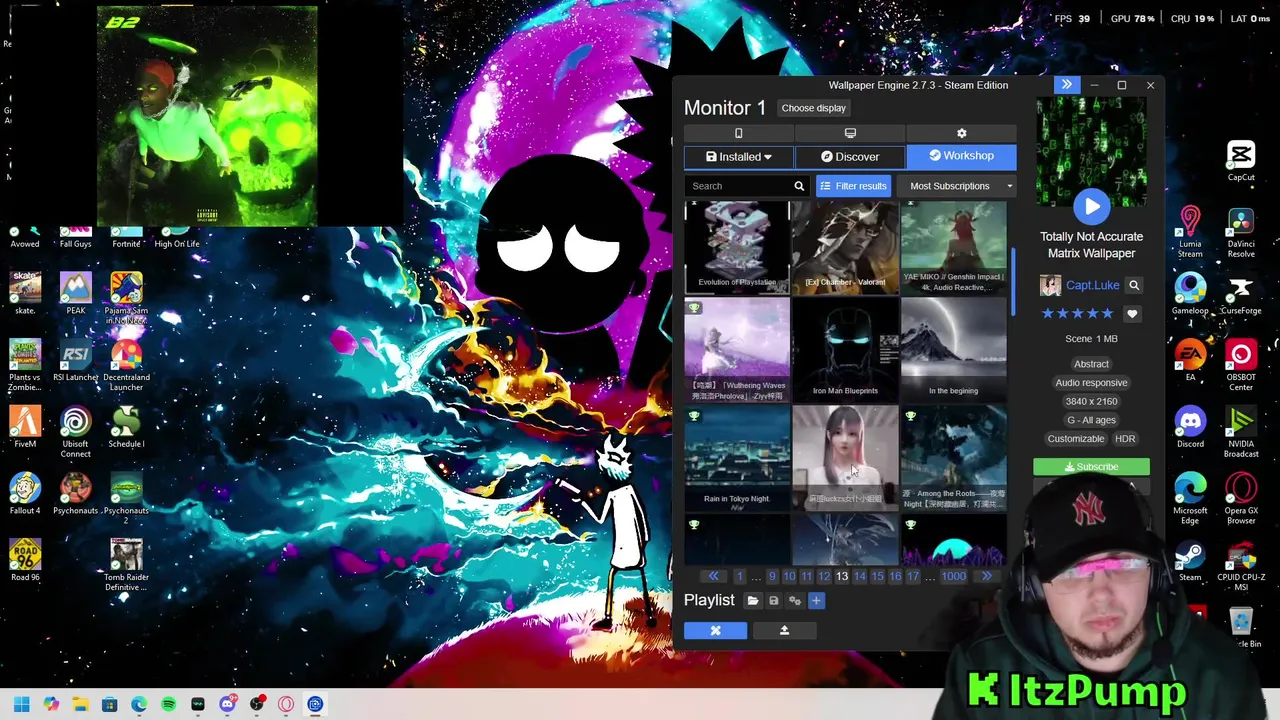Open File Explorer from taskbar
This screenshot has height=720, width=1280.
80,704
